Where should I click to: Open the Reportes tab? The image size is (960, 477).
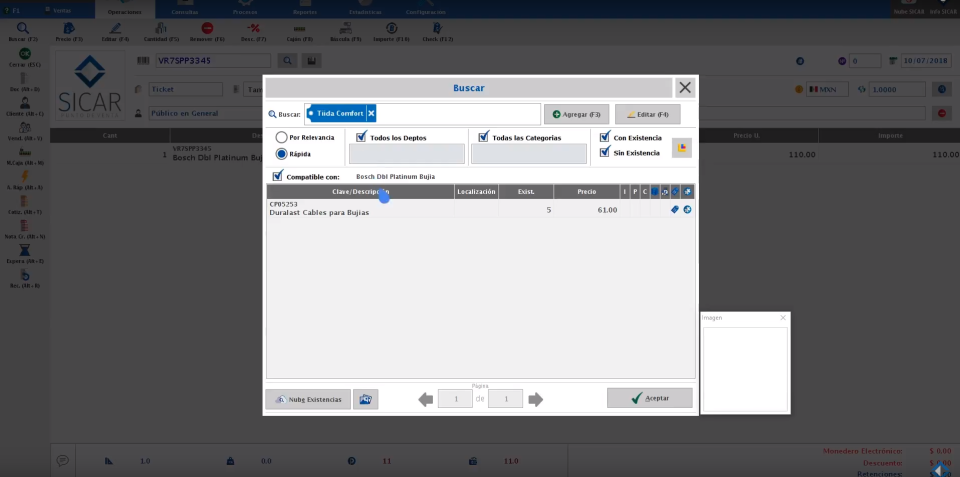point(305,11)
